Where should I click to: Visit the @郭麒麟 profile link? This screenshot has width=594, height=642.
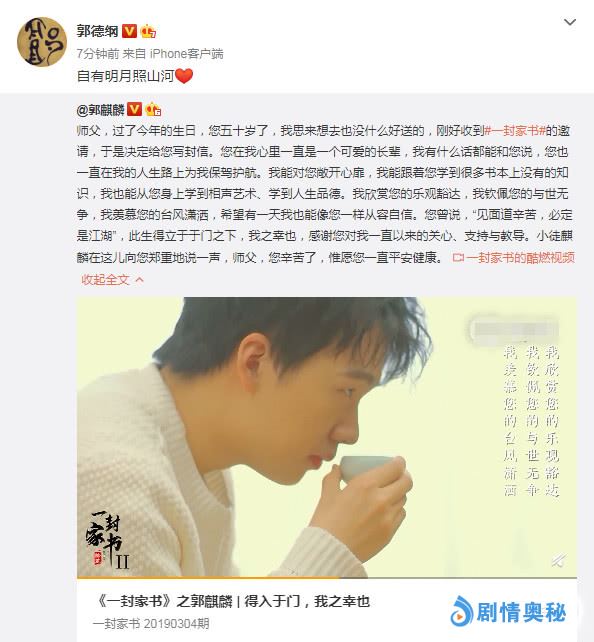tap(100, 110)
